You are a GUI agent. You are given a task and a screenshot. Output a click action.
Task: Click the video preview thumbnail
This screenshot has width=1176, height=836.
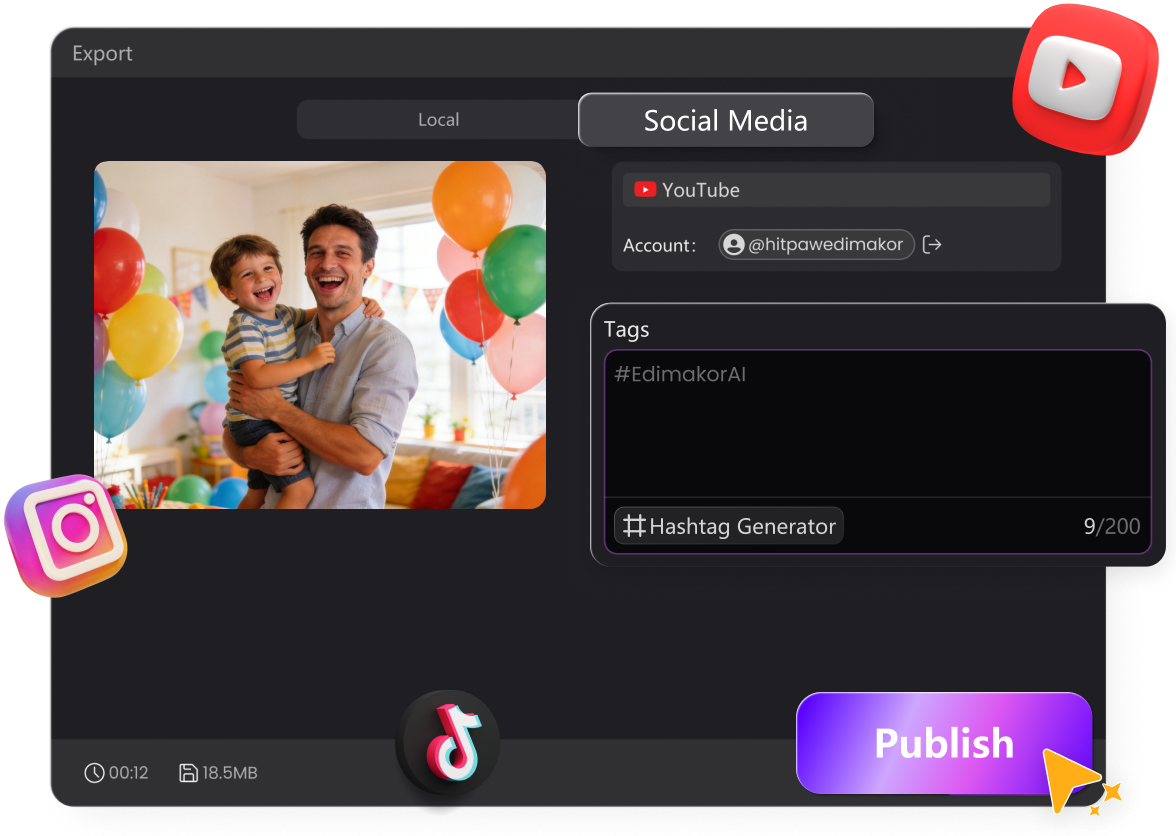pyautogui.click(x=320, y=335)
